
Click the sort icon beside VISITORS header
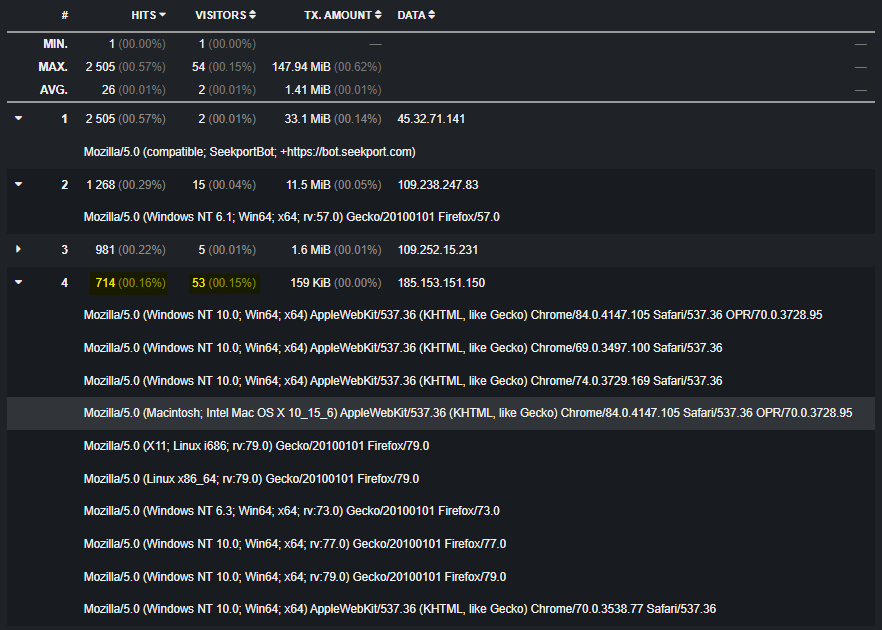tap(253, 15)
